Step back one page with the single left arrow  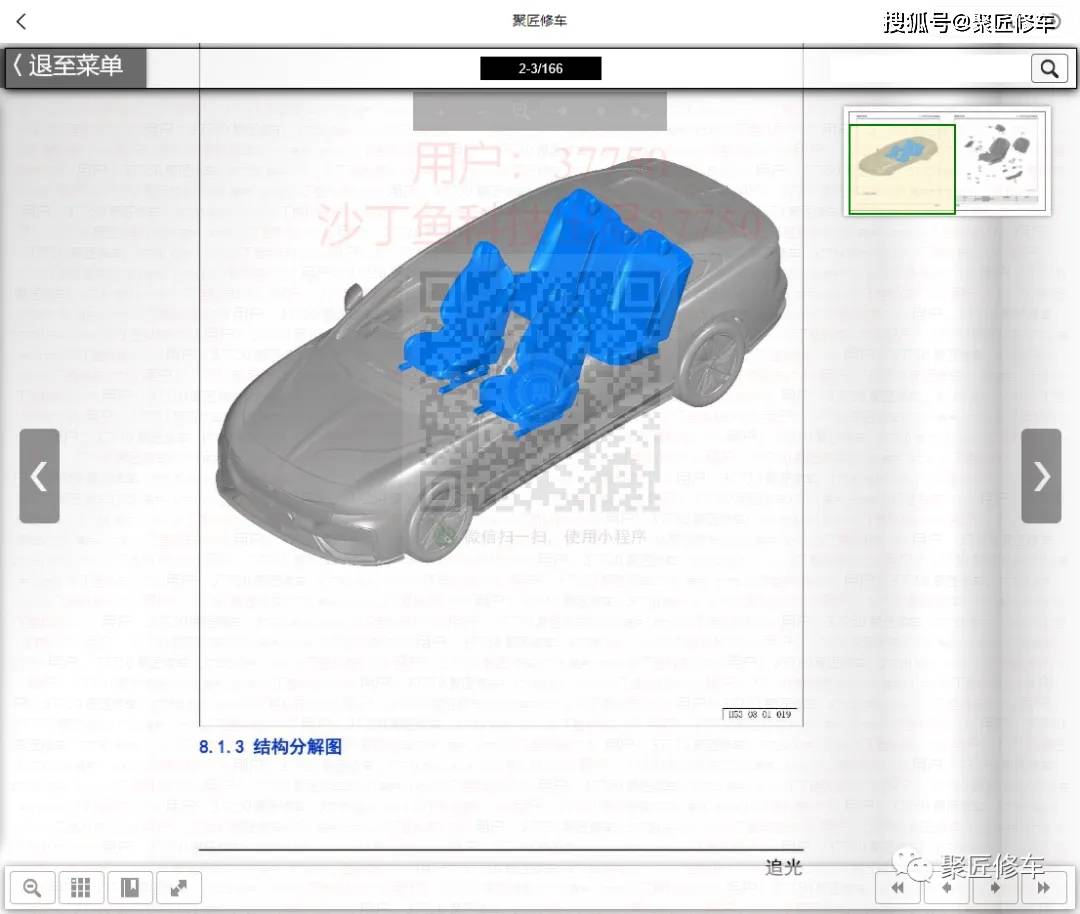tap(946, 887)
